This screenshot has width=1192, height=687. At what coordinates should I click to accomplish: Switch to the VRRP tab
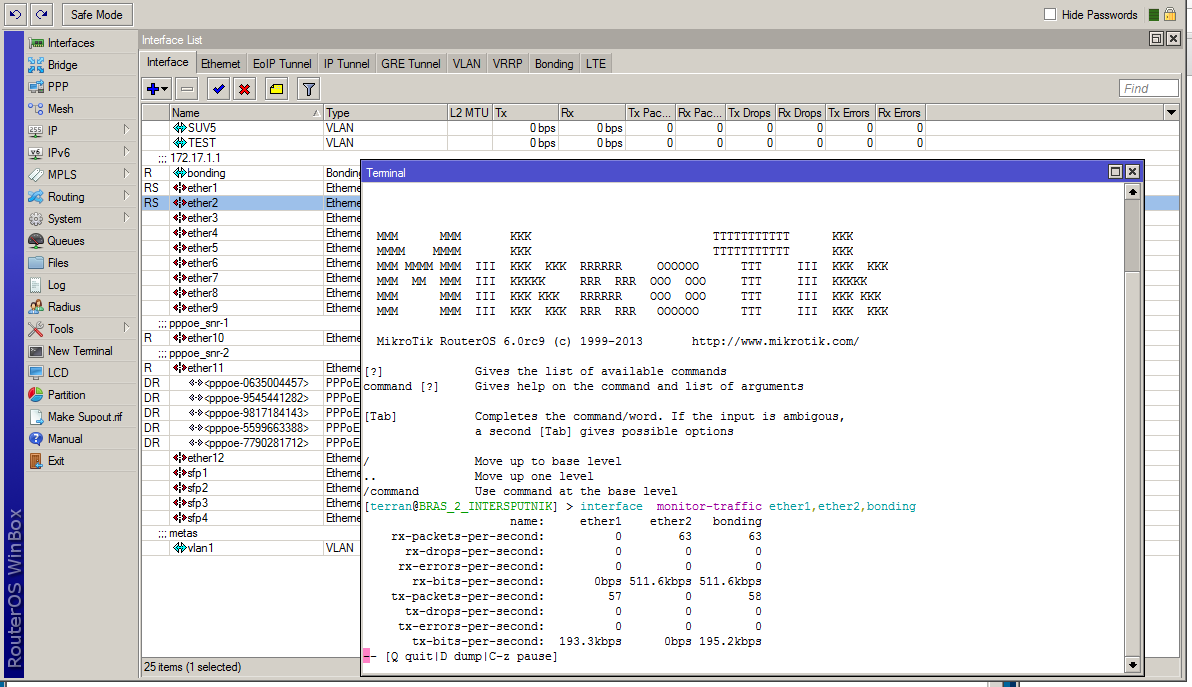click(x=507, y=64)
